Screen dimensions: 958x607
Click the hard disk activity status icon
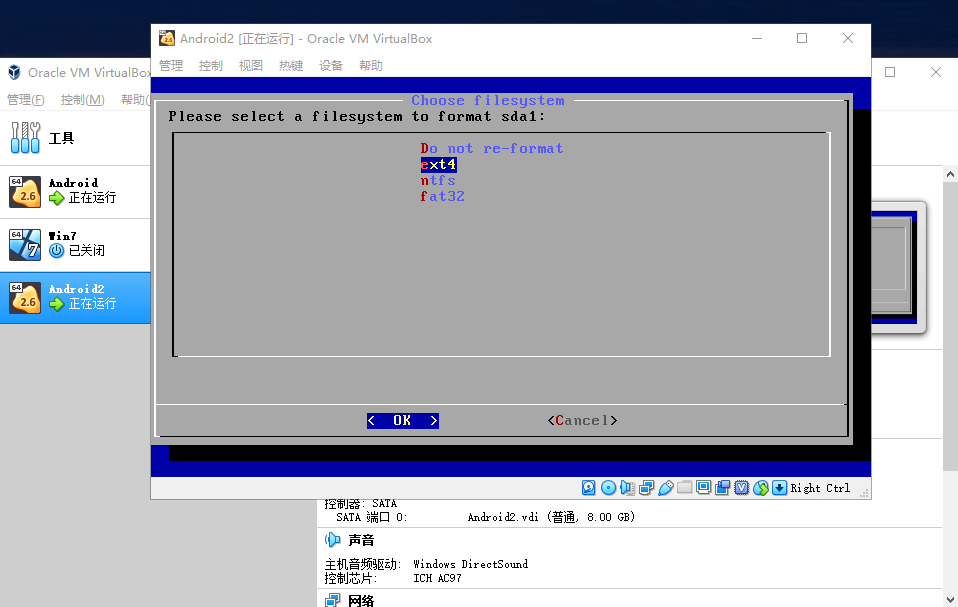pyautogui.click(x=589, y=488)
